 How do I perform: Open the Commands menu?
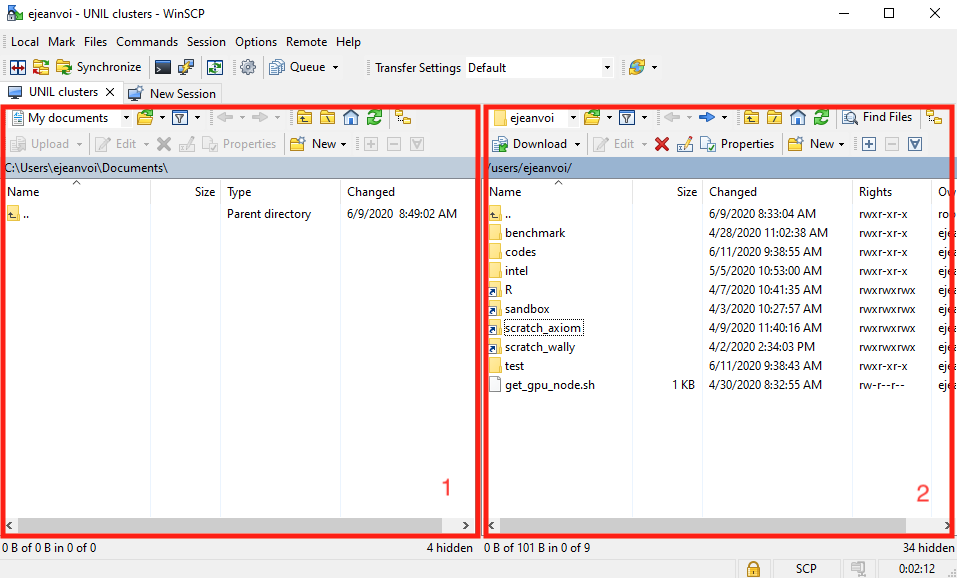coord(146,42)
